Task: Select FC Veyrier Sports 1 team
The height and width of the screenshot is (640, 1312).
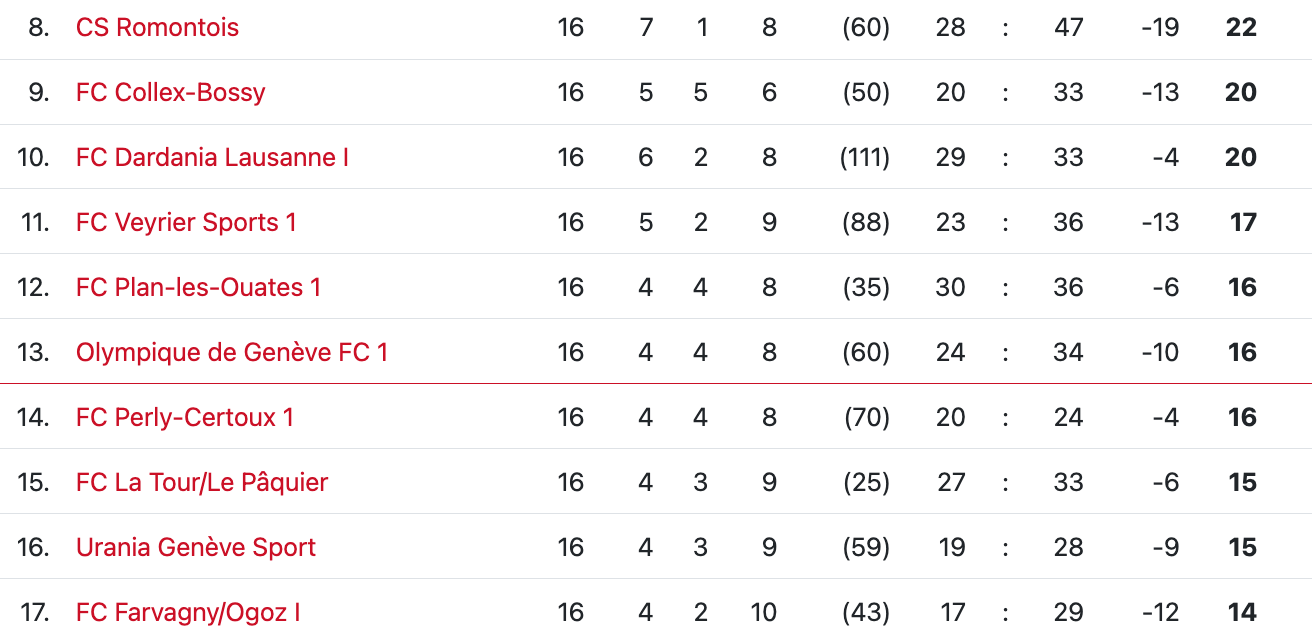Action: (x=186, y=222)
